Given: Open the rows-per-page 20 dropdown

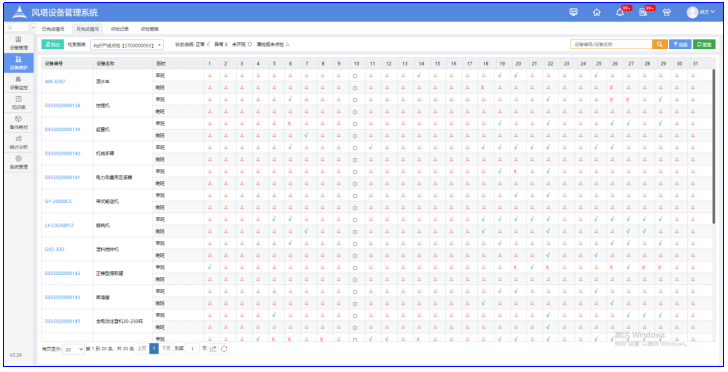Looking at the screenshot, I should (x=74, y=349).
